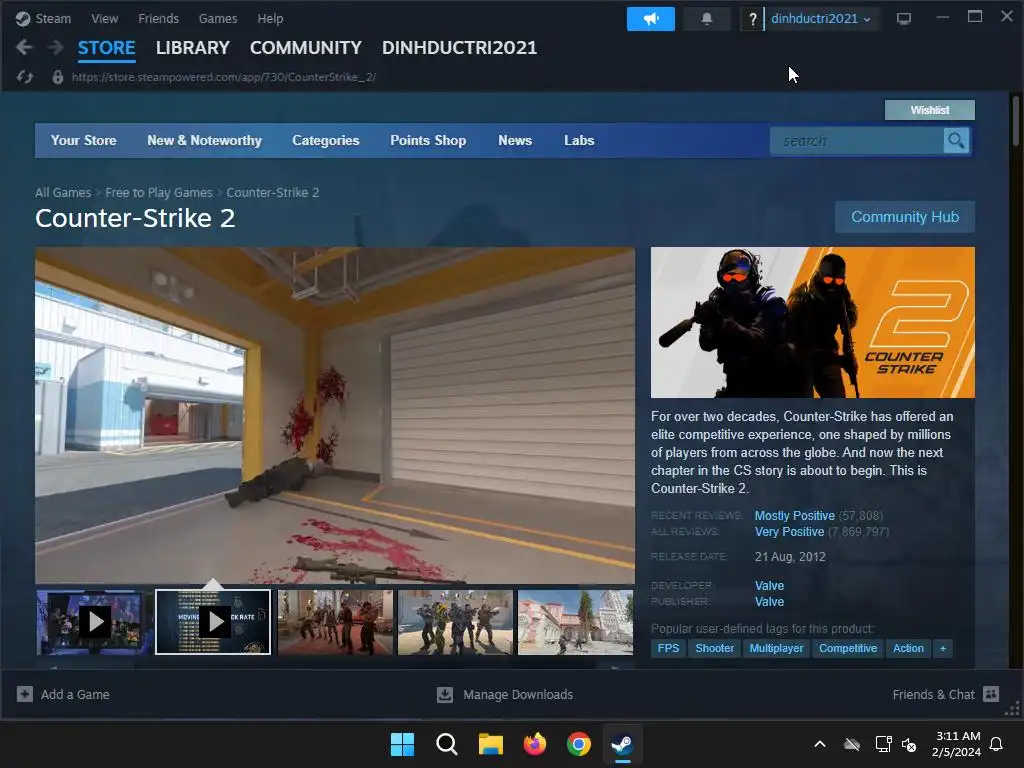Launch Chrome from the taskbar
Image resolution: width=1024 pixels, height=768 pixels.
(579, 744)
